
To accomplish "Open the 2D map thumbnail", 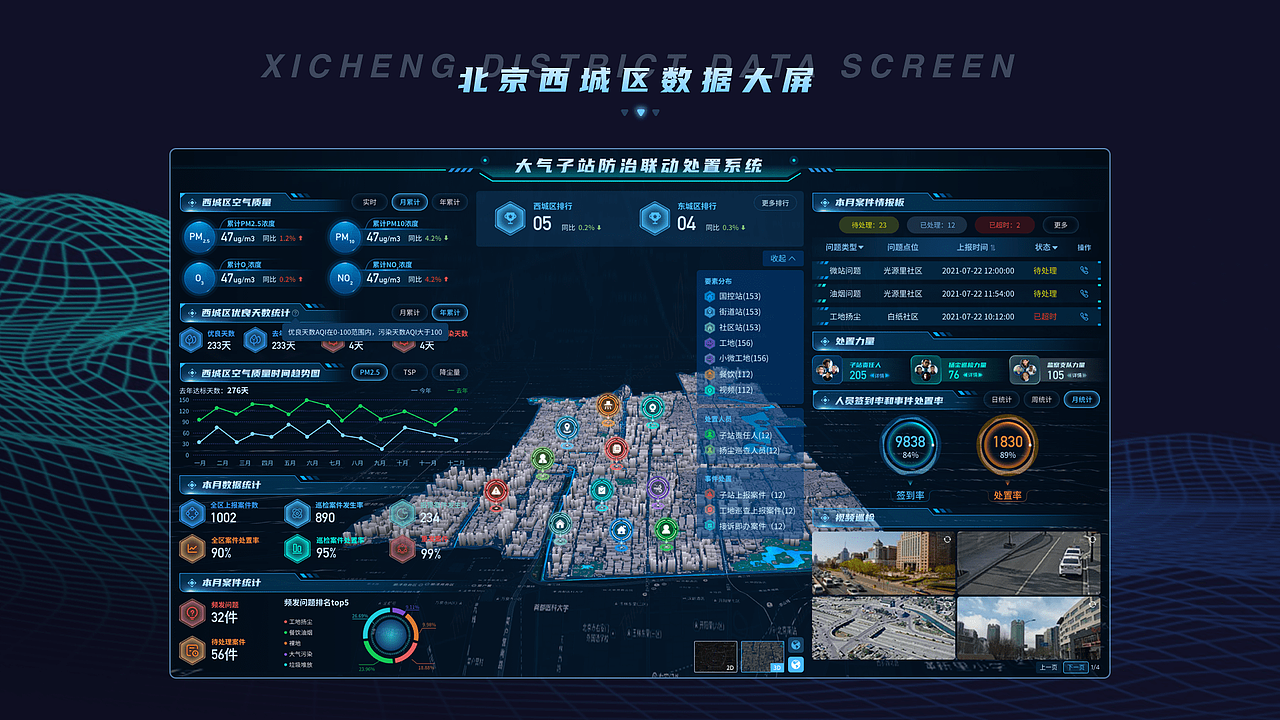I will 715,657.
